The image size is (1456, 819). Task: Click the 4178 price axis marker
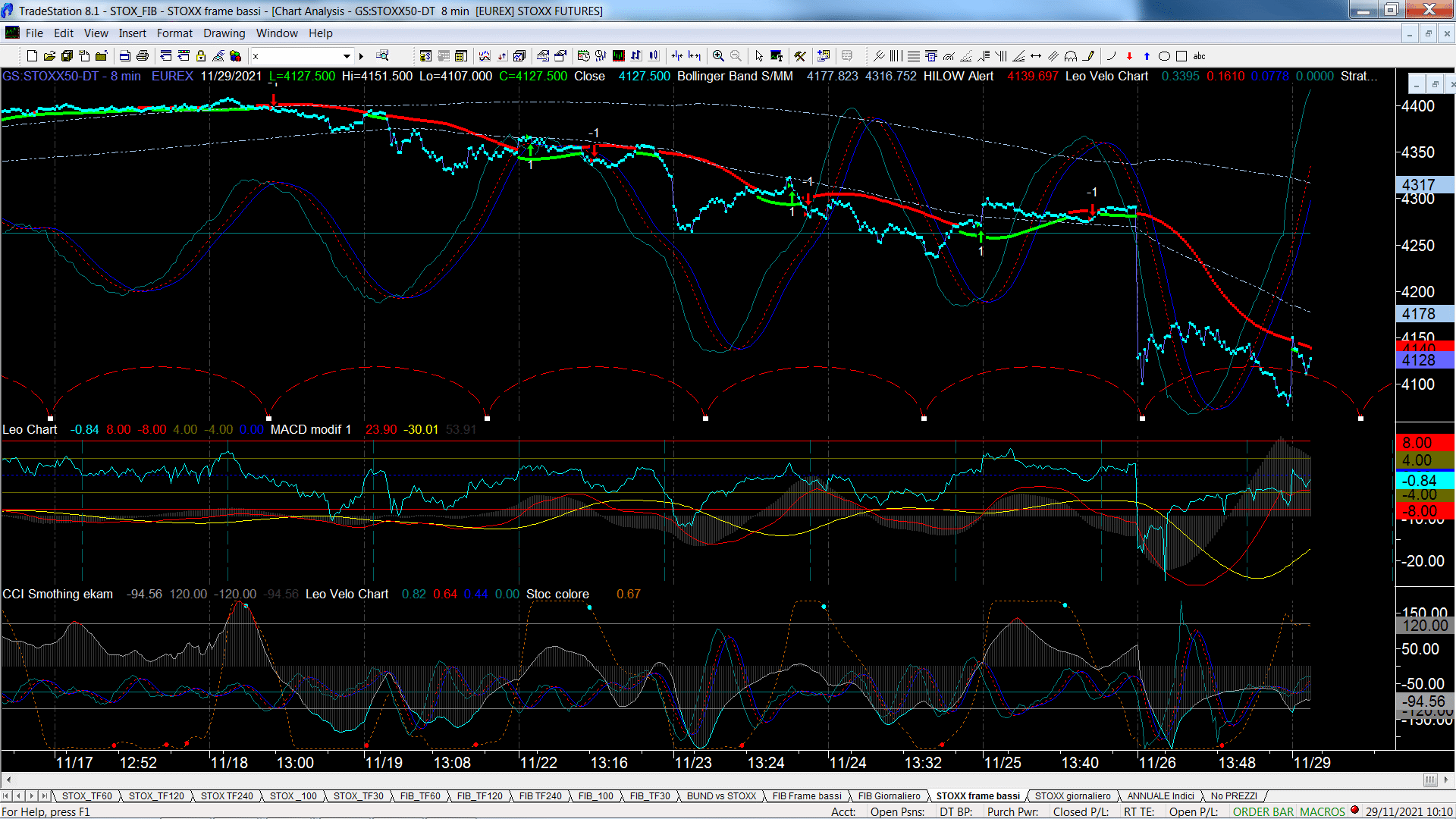point(1425,314)
